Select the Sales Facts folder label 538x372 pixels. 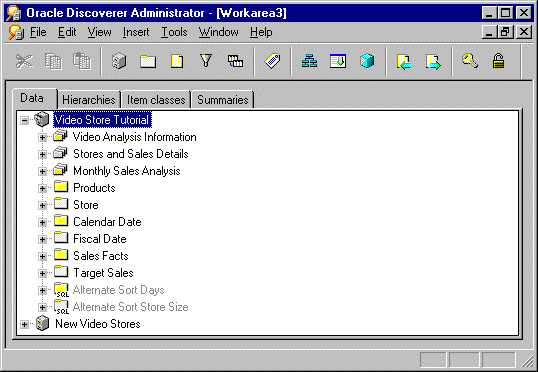click(101, 256)
